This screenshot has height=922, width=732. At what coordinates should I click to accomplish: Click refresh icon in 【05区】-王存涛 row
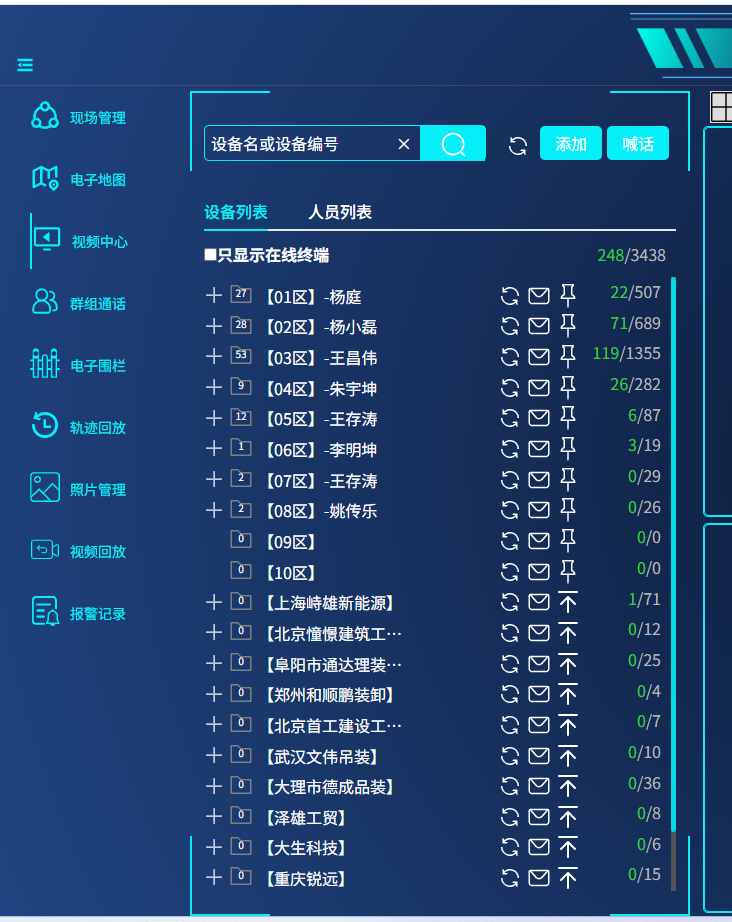point(510,418)
